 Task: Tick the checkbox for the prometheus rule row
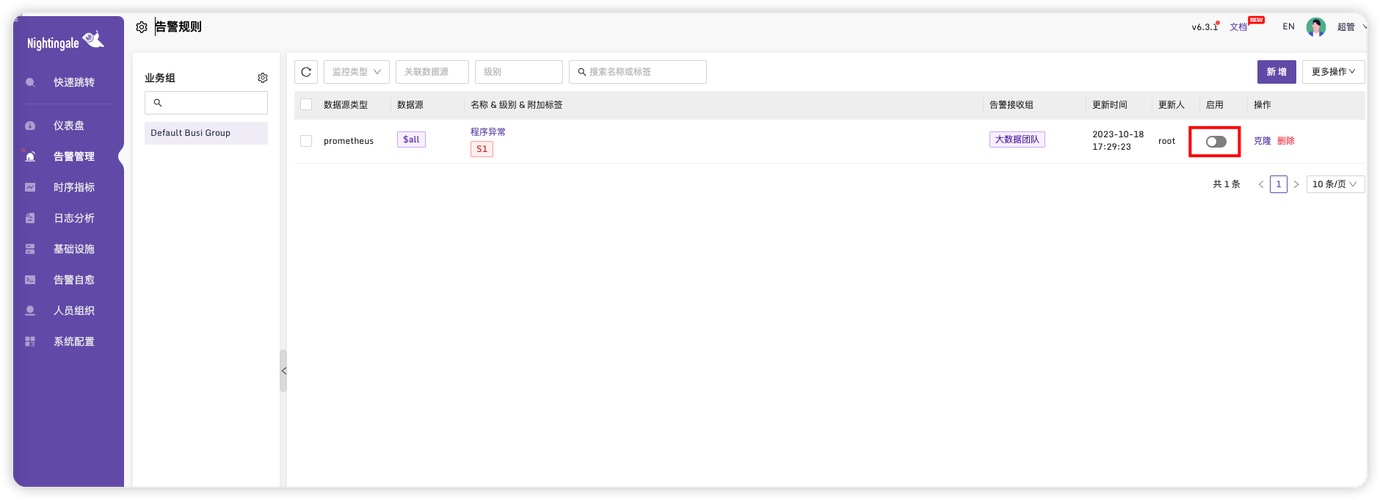coord(306,141)
